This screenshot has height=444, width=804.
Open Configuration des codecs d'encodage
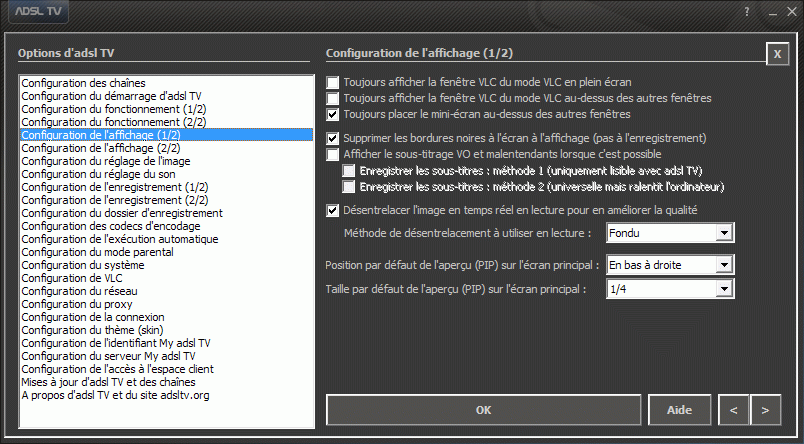167,226
